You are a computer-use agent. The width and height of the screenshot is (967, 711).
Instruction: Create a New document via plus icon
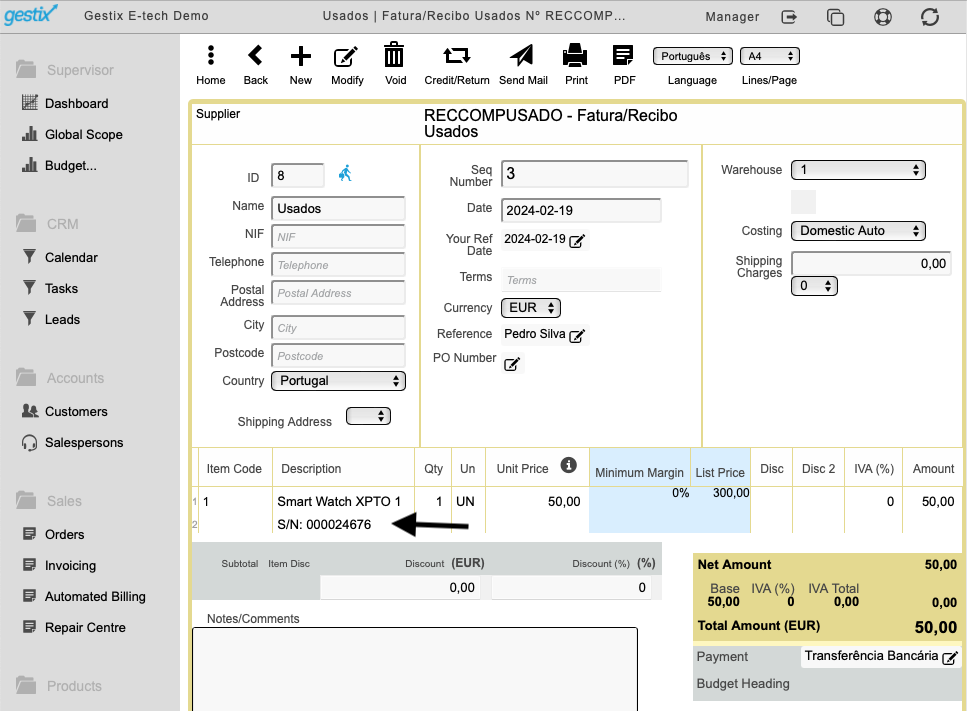(x=301, y=56)
